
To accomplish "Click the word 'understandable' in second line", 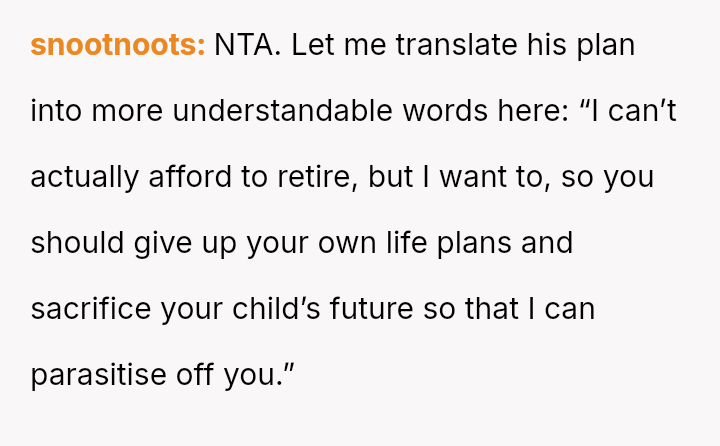I will tap(284, 111).
